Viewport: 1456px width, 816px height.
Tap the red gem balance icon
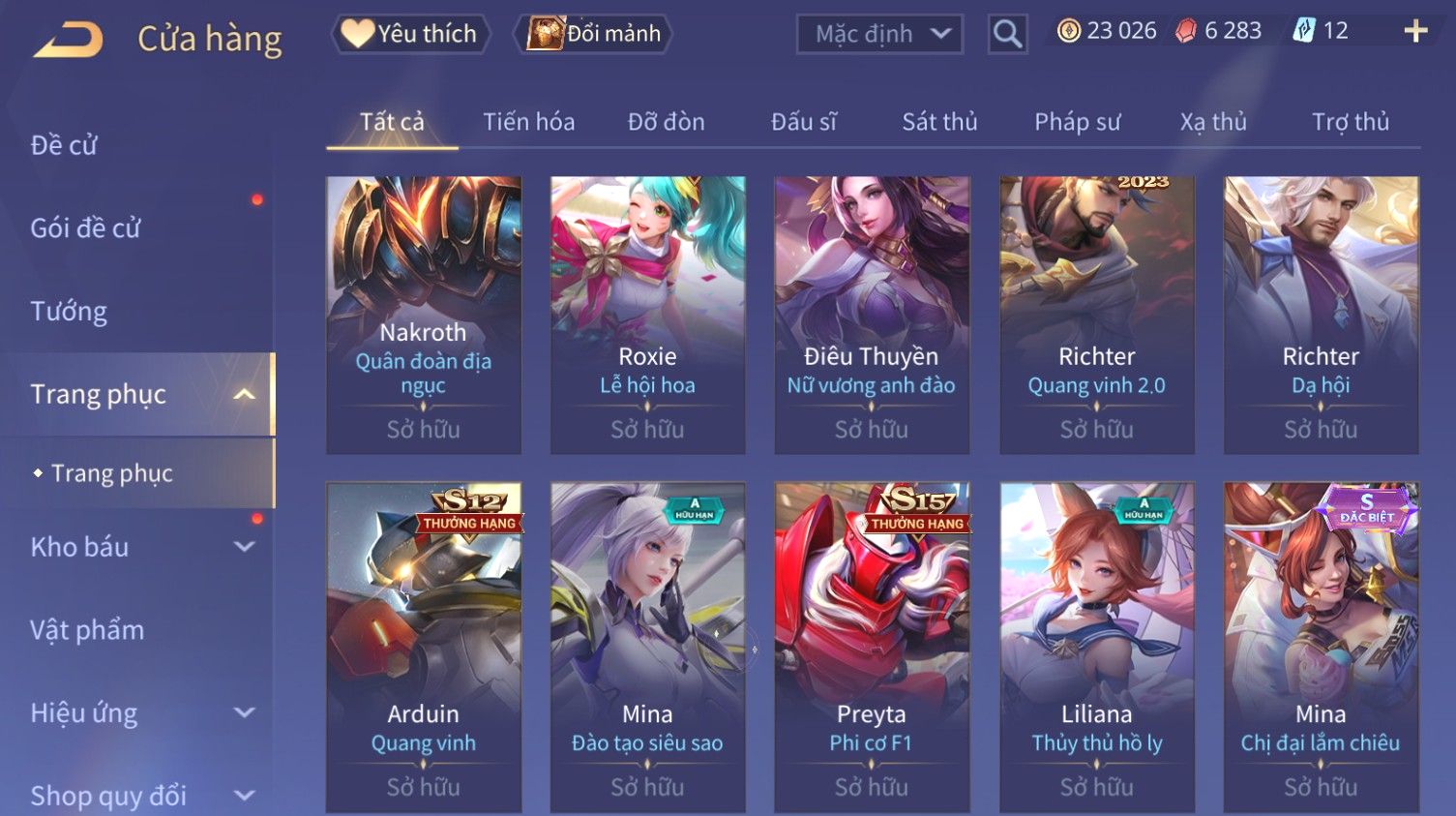[1186, 31]
